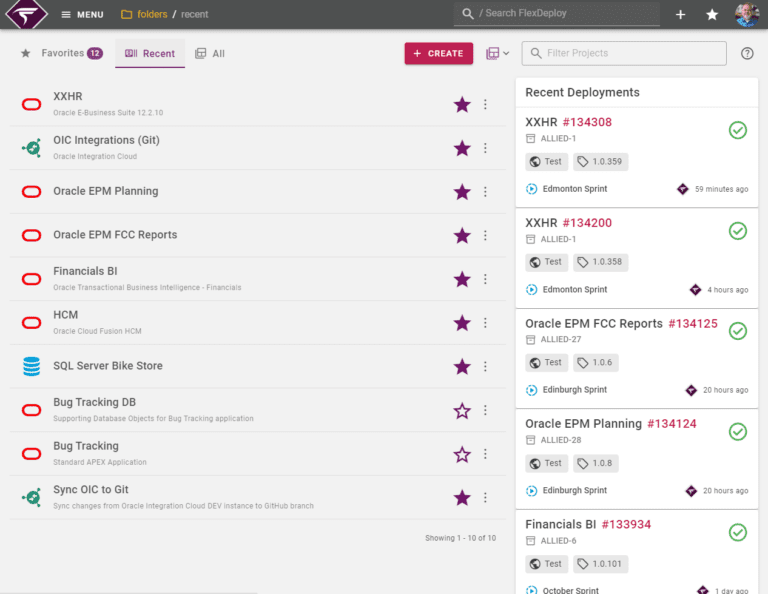Screen dimensions: 768x594
Task: Open the Bug Tracking project title
Action: coord(86,446)
